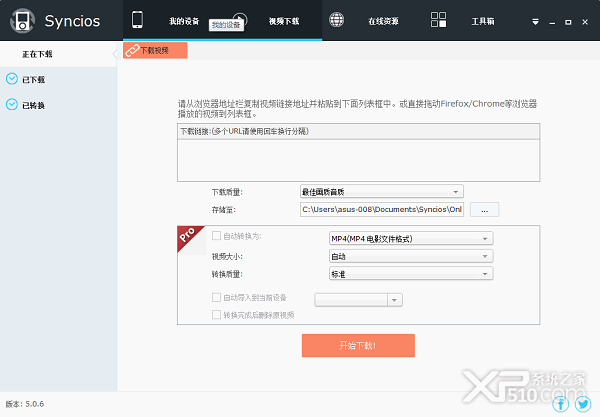This screenshot has height=417, width=600.
Task: Click the link chain icon in 下载视频 tab
Action: point(132,50)
